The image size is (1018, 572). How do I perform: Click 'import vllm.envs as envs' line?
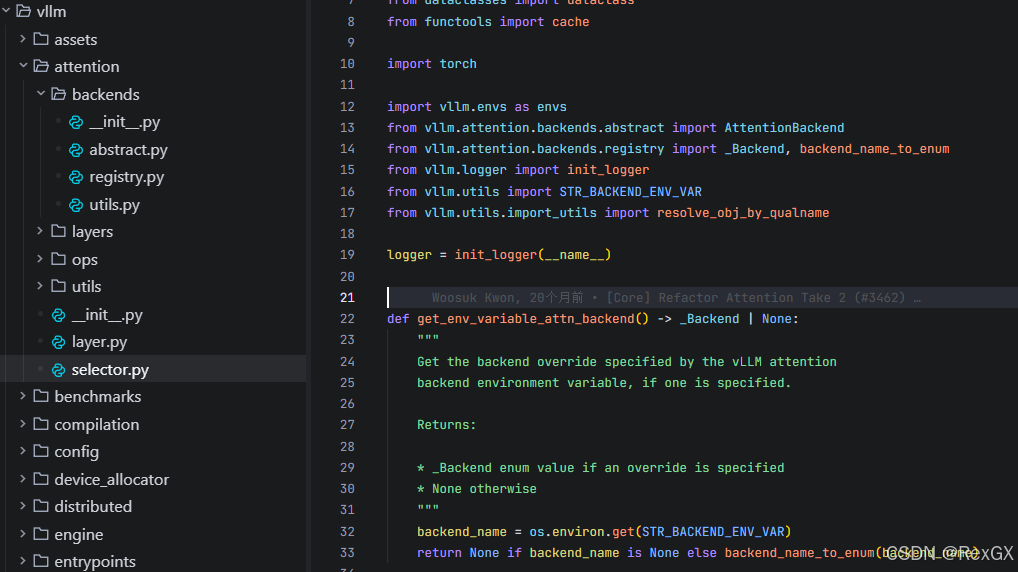(x=477, y=106)
